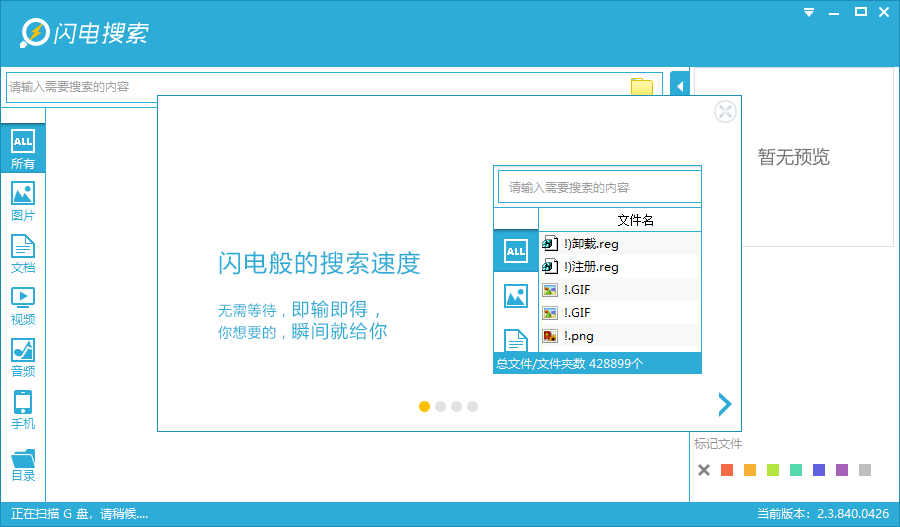Go to next intro slide arrow
This screenshot has height=527, width=900.
coord(725,404)
